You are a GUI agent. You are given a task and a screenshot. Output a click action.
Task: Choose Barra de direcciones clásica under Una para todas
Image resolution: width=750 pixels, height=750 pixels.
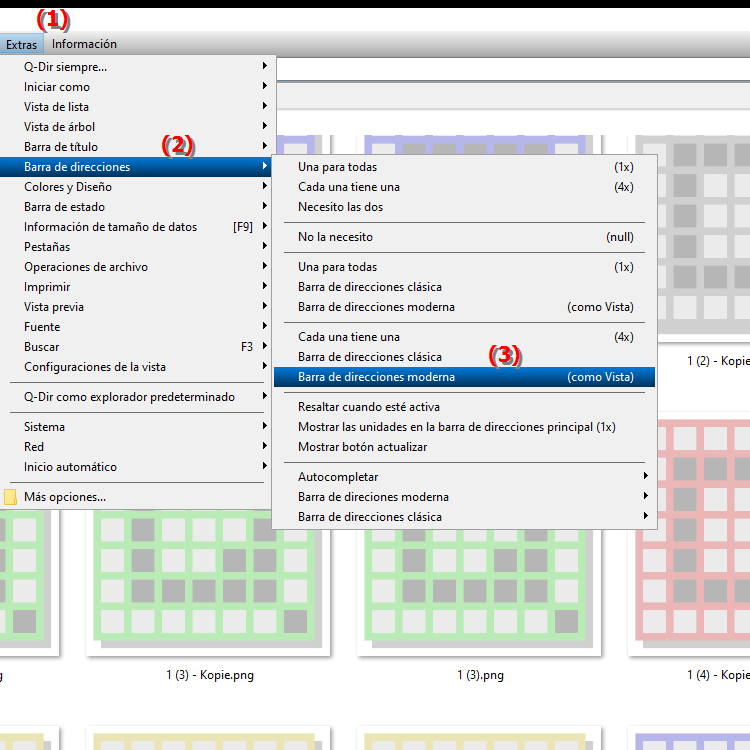pyautogui.click(x=464, y=287)
